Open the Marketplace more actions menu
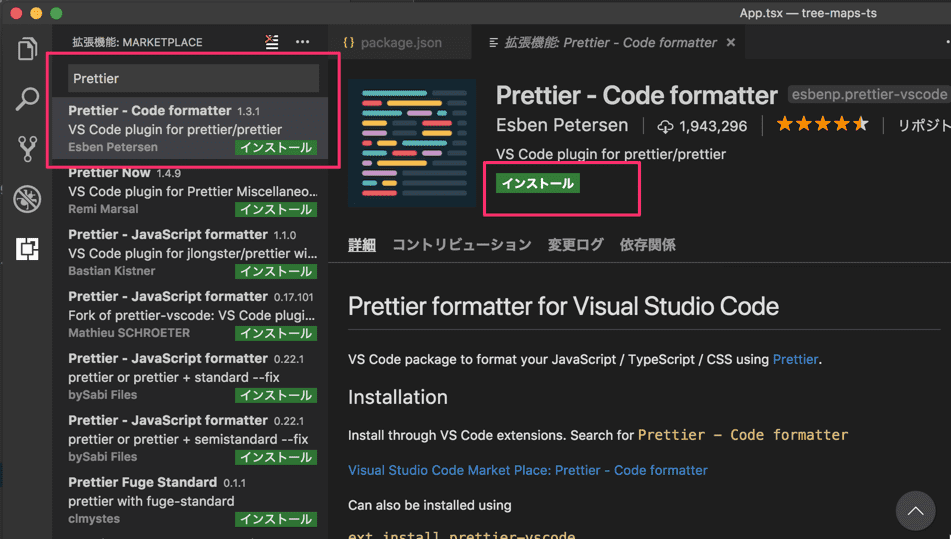The width and height of the screenshot is (951, 539). 302,42
